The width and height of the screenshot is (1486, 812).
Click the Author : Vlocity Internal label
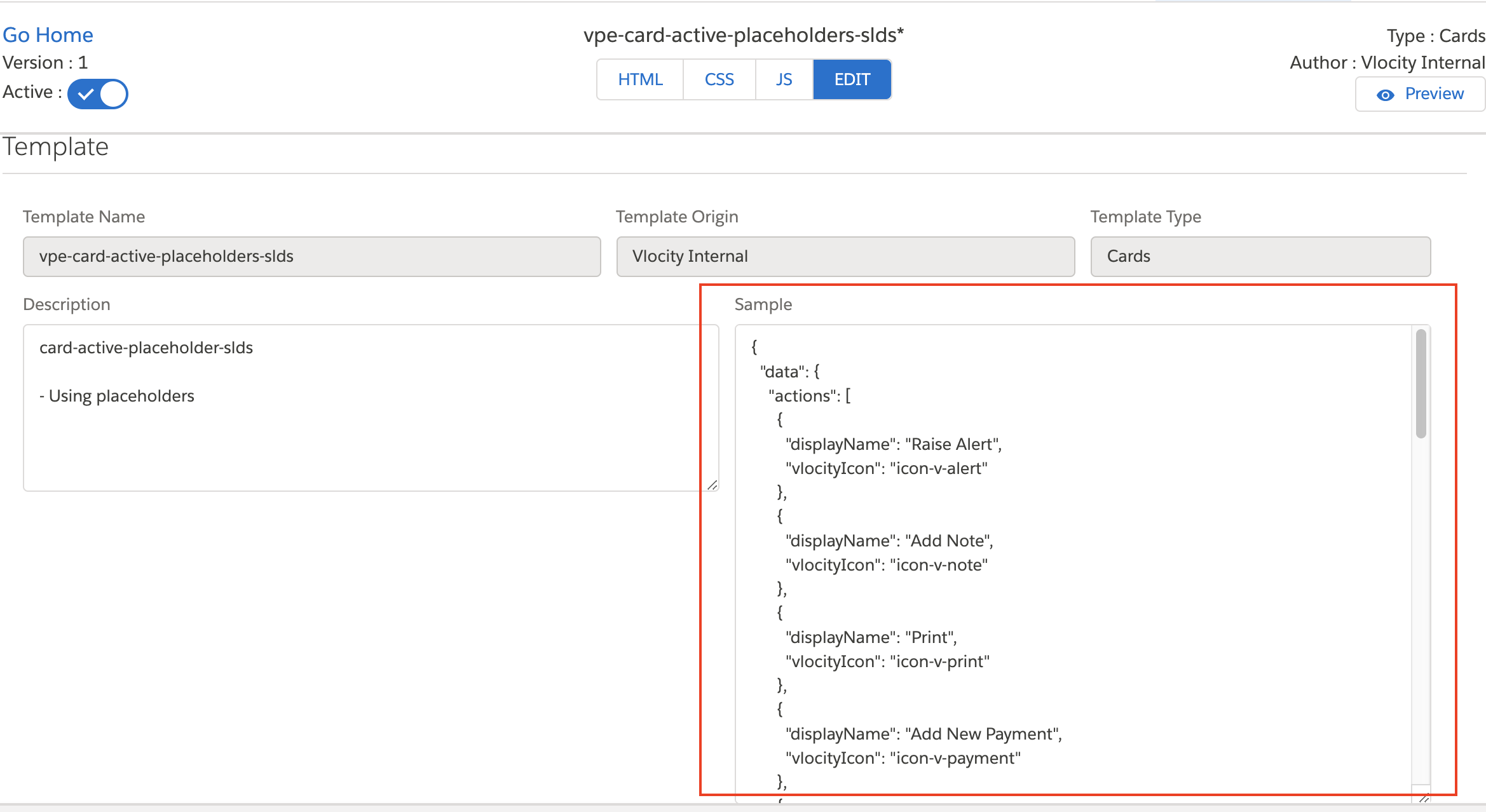tap(1387, 63)
